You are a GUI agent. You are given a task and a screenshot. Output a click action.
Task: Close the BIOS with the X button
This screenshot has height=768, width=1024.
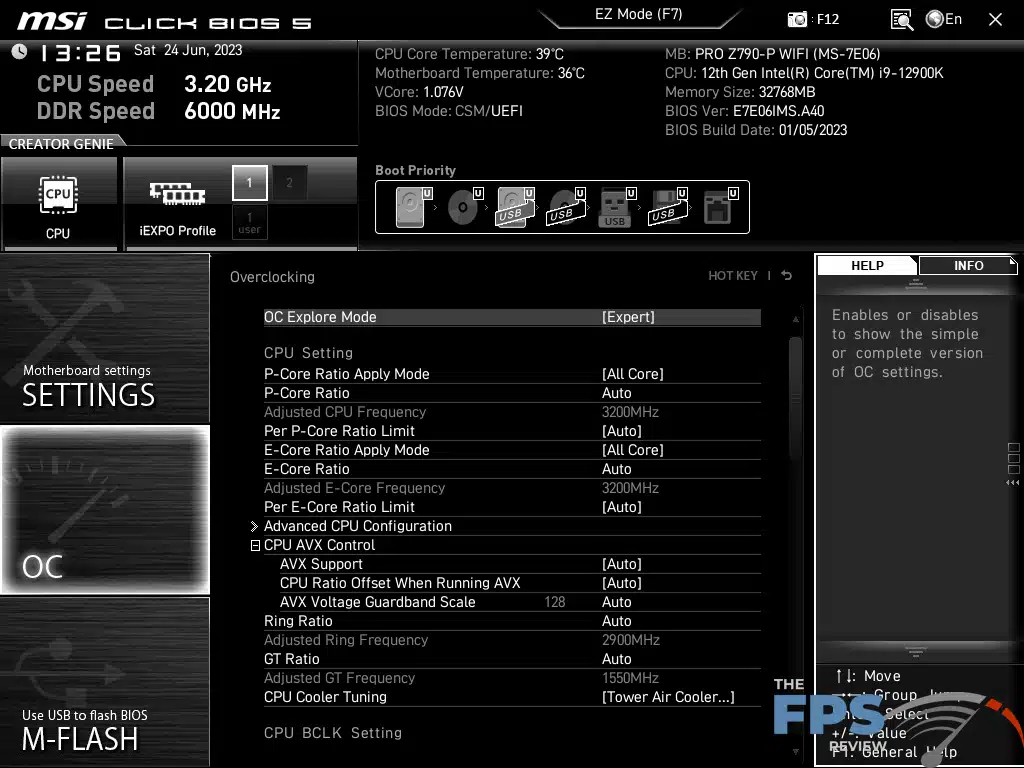tap(995, 20)
